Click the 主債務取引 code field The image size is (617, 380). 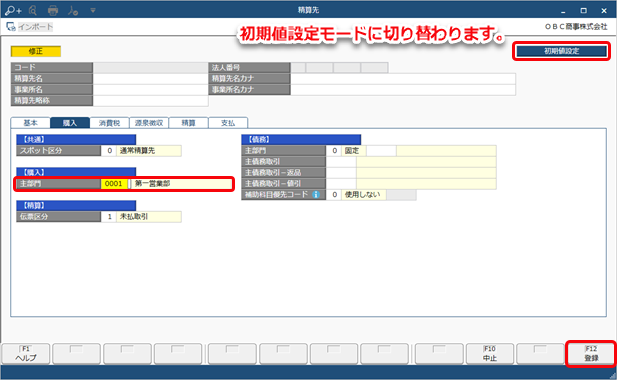pyautogui.click(x=341, y=162)
